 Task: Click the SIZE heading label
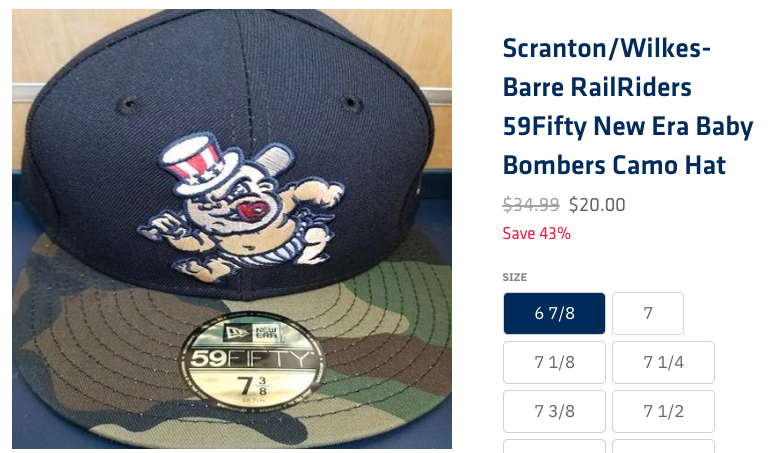click(x=514, y=277)
